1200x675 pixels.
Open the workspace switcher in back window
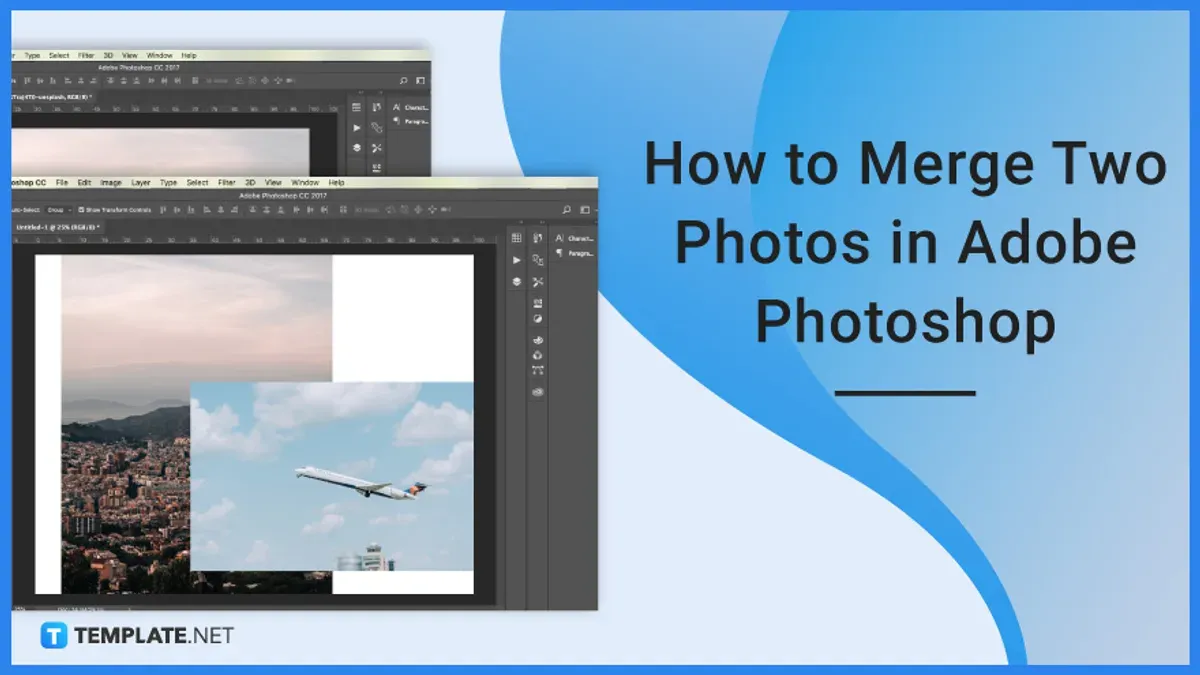pyautogui.click(x=420, y=80)
